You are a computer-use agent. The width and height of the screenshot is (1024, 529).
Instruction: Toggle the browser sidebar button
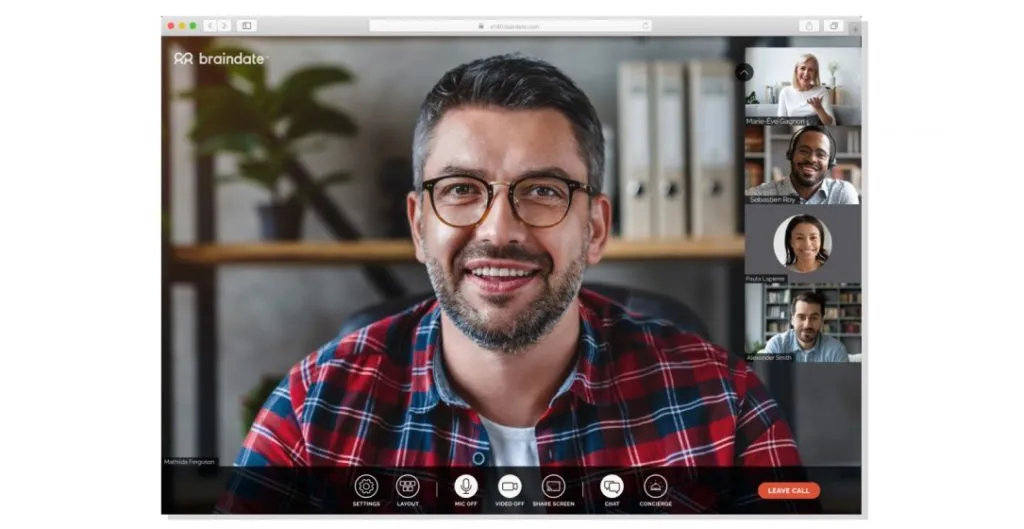247,25
